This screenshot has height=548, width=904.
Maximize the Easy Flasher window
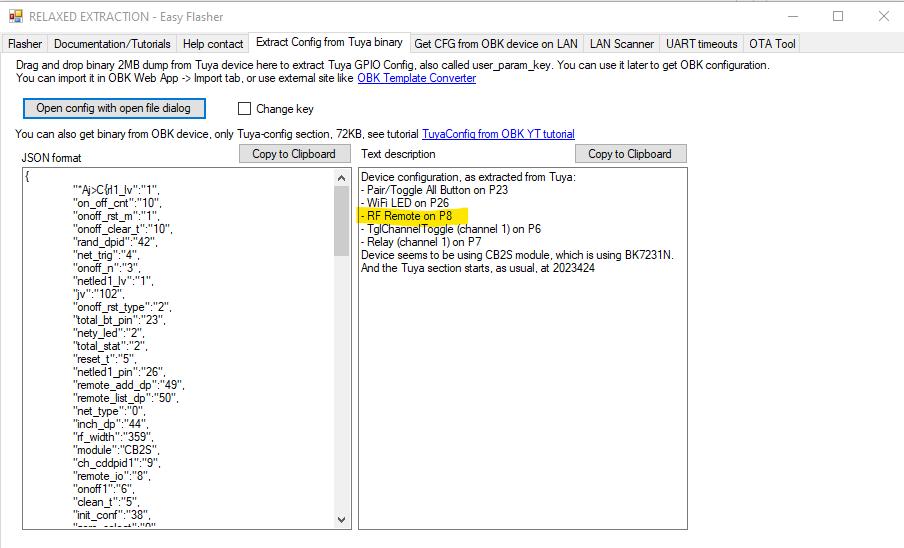[x=838, y=16]
